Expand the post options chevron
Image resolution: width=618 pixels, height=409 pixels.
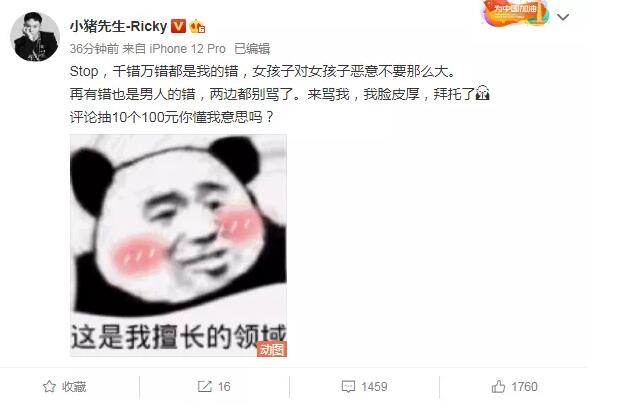tap(563, 17)
